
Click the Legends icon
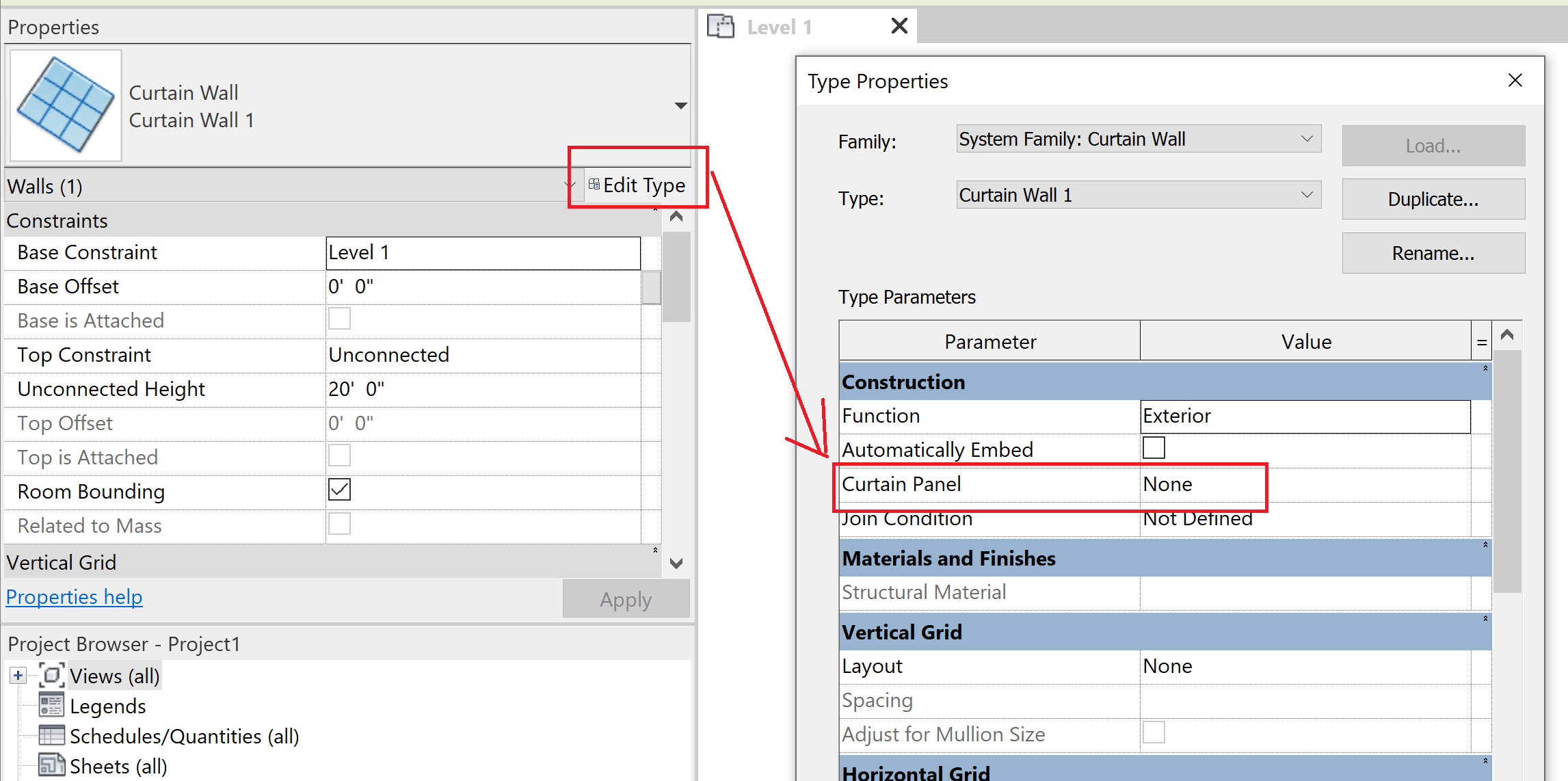point(51,705)
